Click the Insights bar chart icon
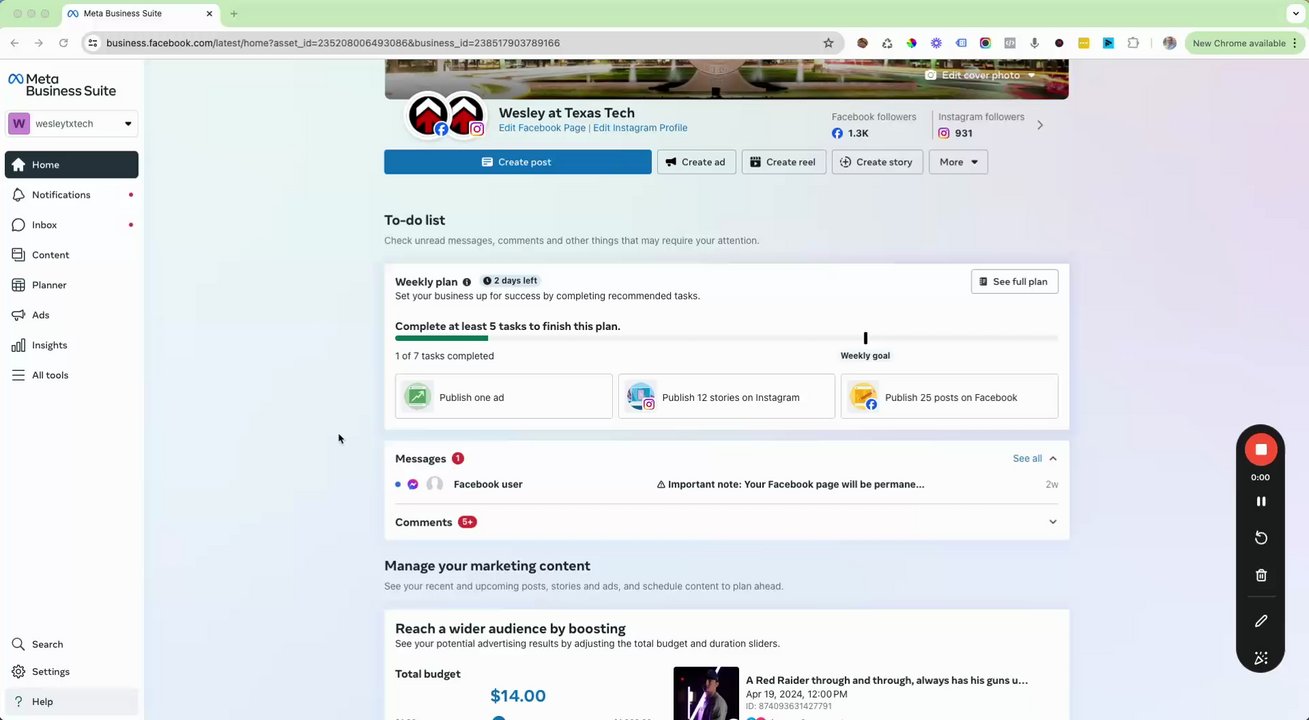The height and width of the screenshot is (720, 1309). [x=18, y=345]
